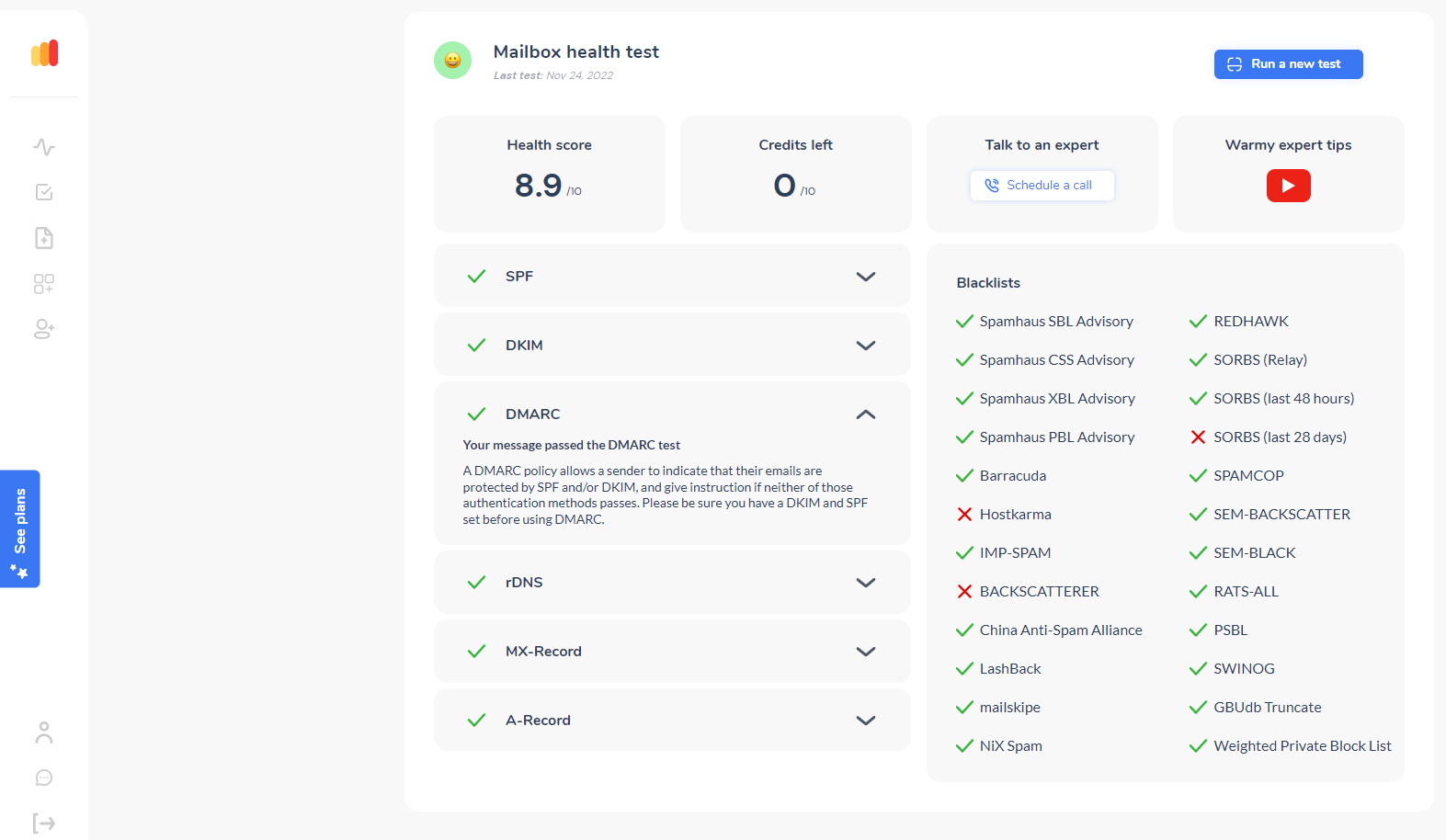The width and height of the screenshot is (1446, 840).
Task: Click the Warmy logo in sidebar
Action: (x=44, y=53)
